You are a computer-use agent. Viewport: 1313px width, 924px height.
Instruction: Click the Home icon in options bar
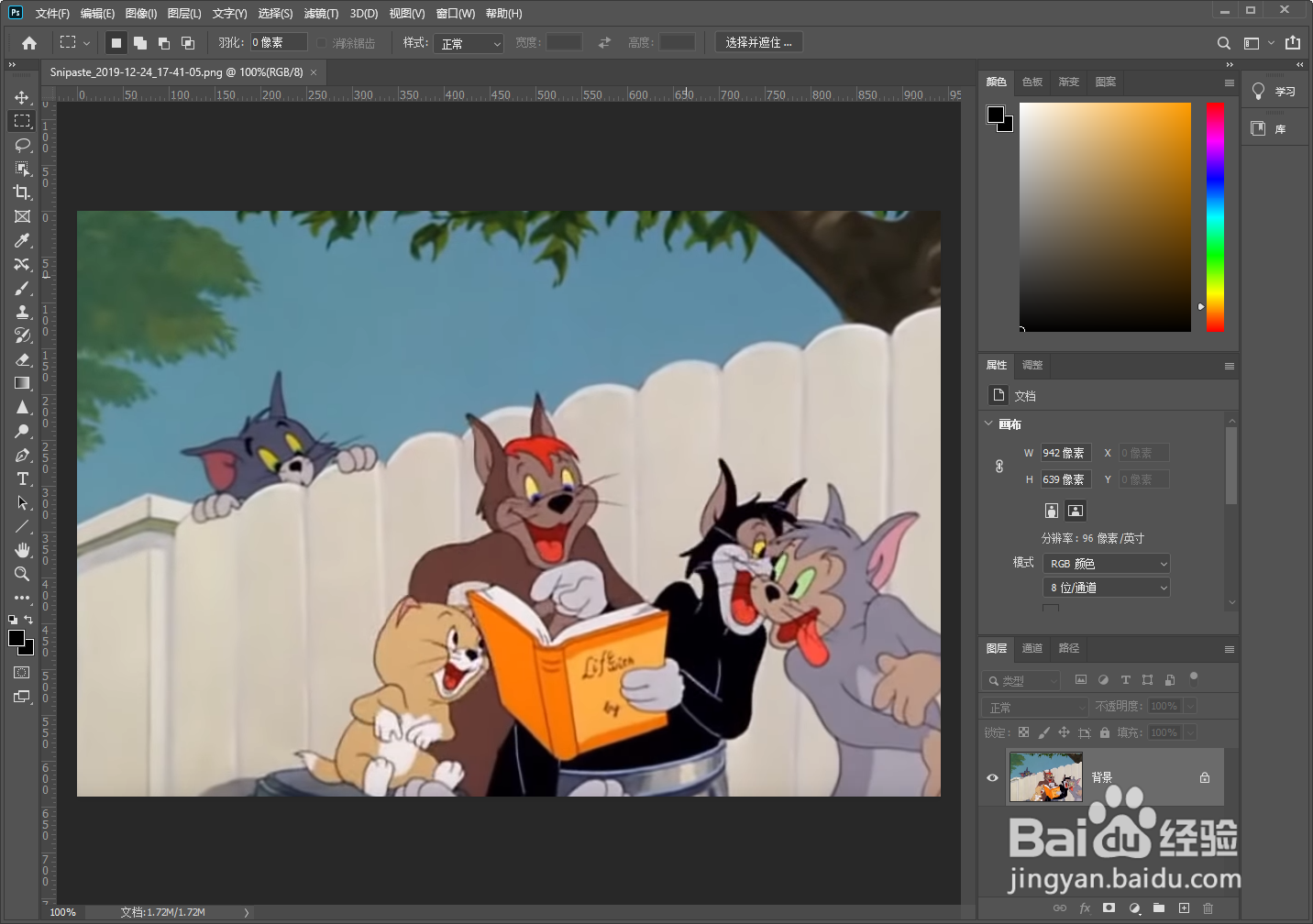(x=29, y=42)
